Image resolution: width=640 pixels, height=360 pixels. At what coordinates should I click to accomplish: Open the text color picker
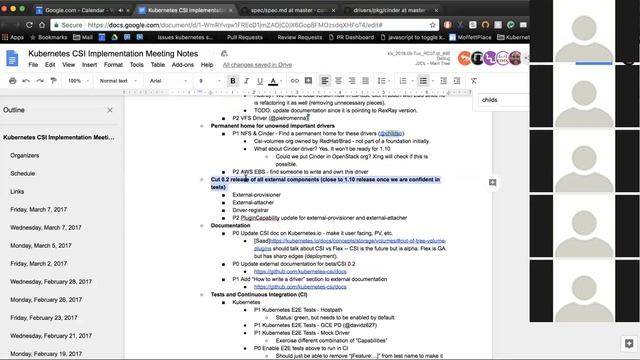[x=273, y=81]
